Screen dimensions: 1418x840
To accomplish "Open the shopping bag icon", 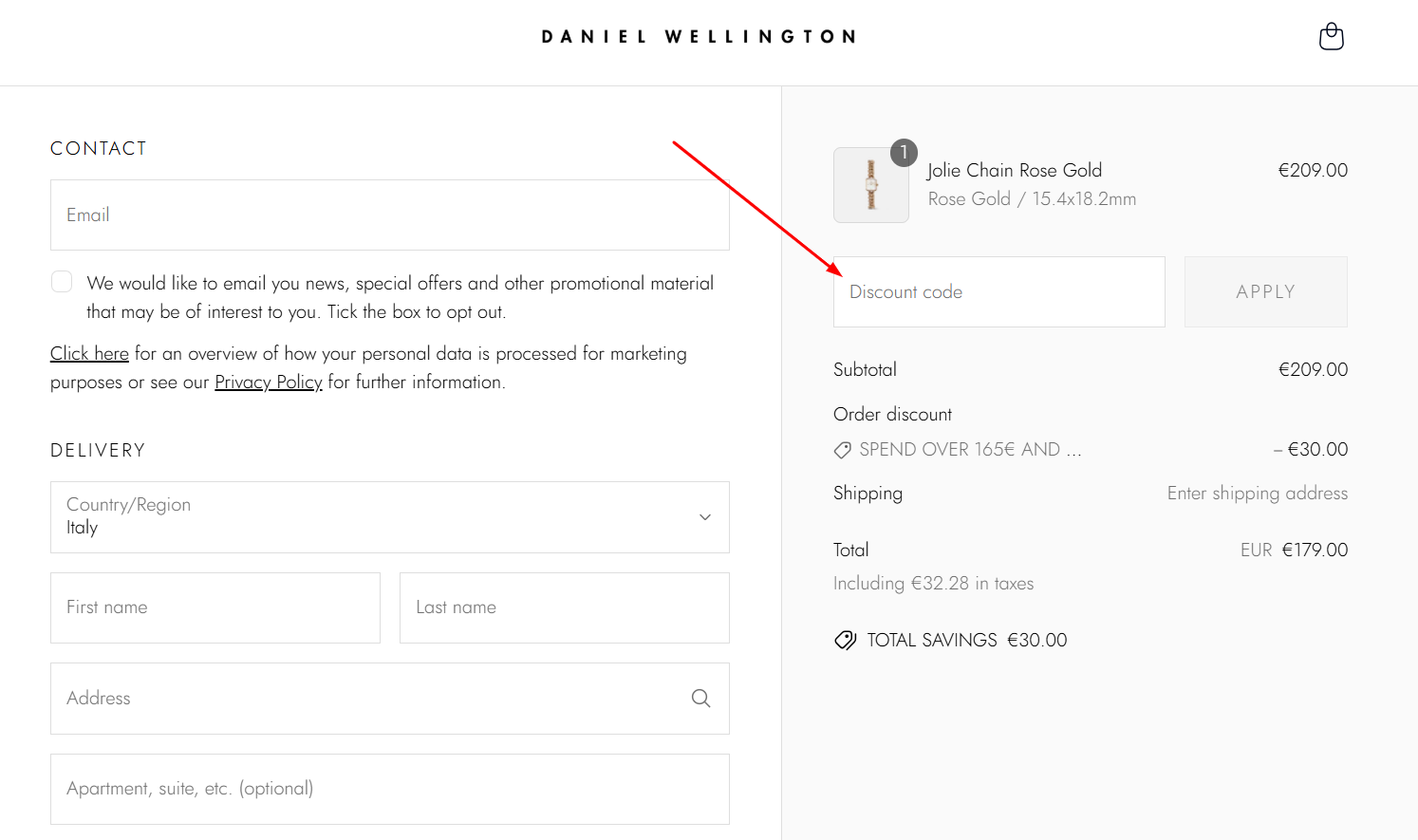I will pos(1331,36).
